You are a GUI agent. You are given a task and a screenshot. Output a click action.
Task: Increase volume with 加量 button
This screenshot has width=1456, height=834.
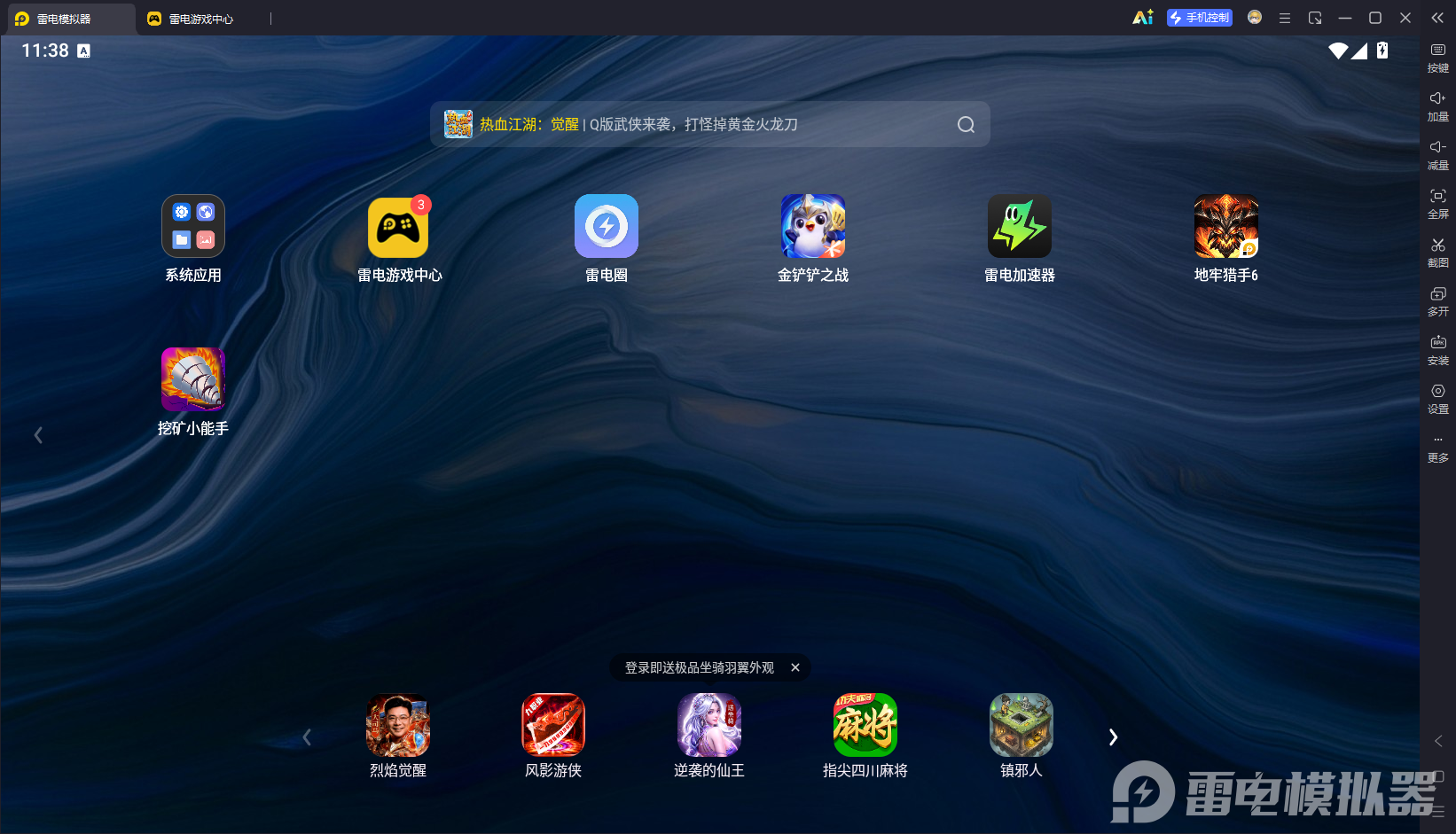1438,107
